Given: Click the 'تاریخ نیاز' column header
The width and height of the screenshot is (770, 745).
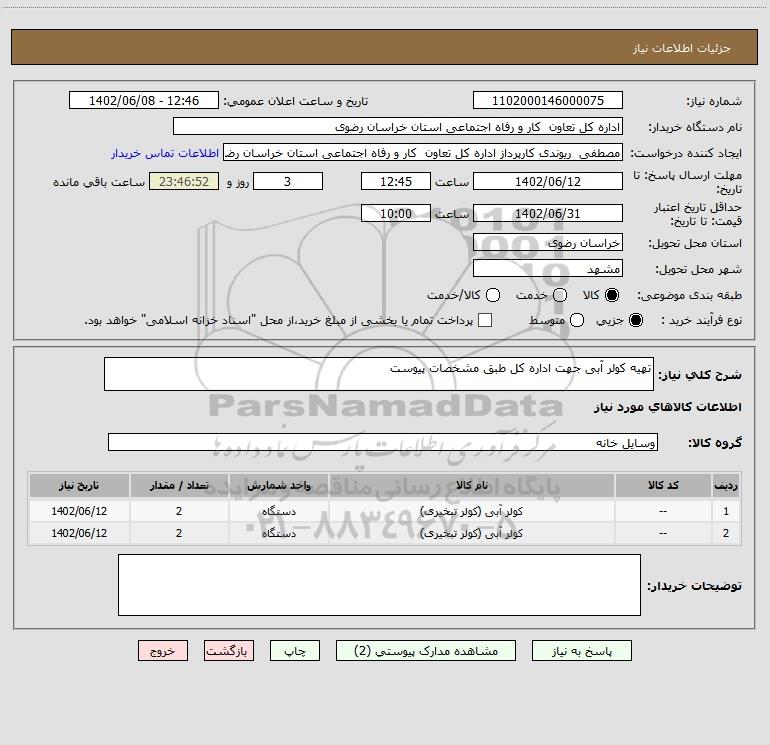Looking at the screenshot, I should (x=79, y=485).
